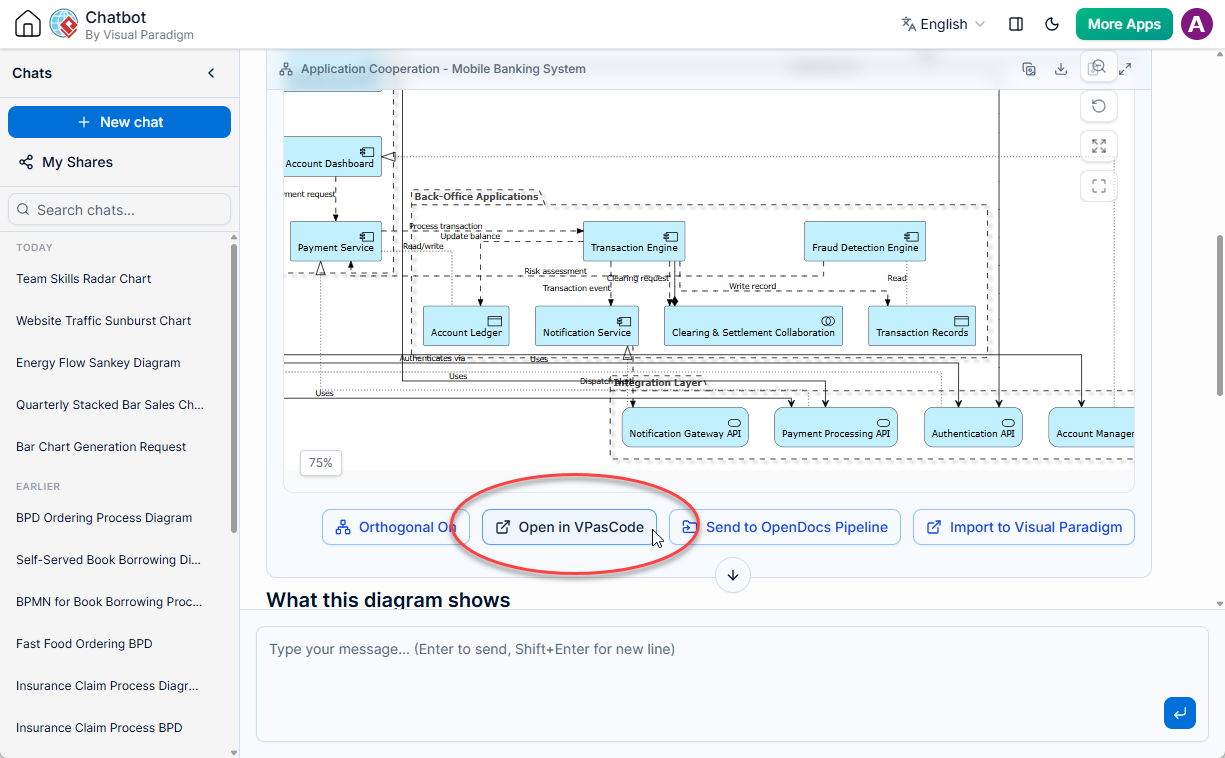1225x758 pixels.
Task: Click the Visual Paradigm Chatbot logo
Action: (63, 24)
